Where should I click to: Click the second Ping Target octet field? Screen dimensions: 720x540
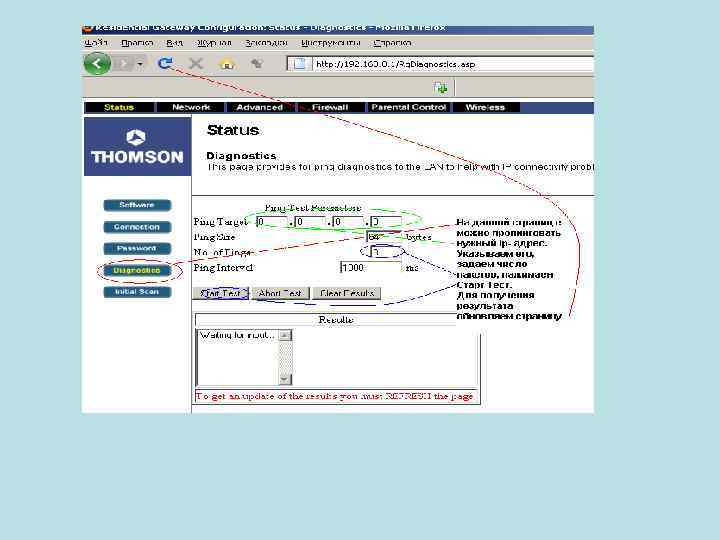310,222
